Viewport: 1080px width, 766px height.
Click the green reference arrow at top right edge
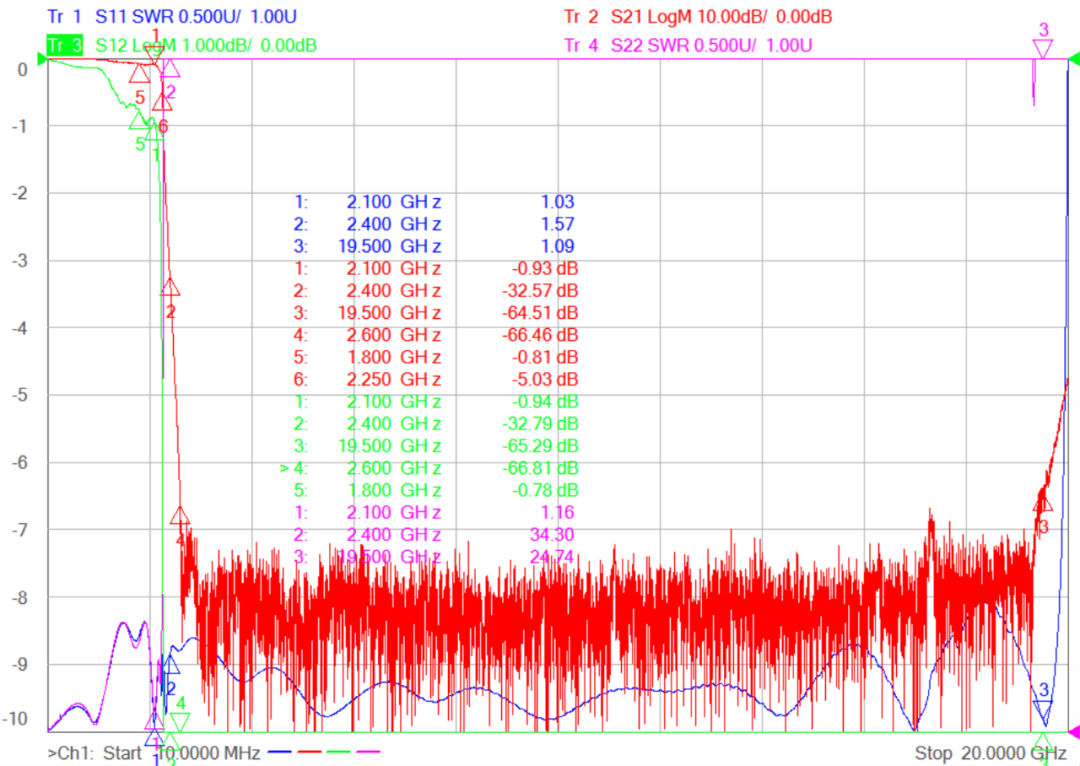point(1074,60)
